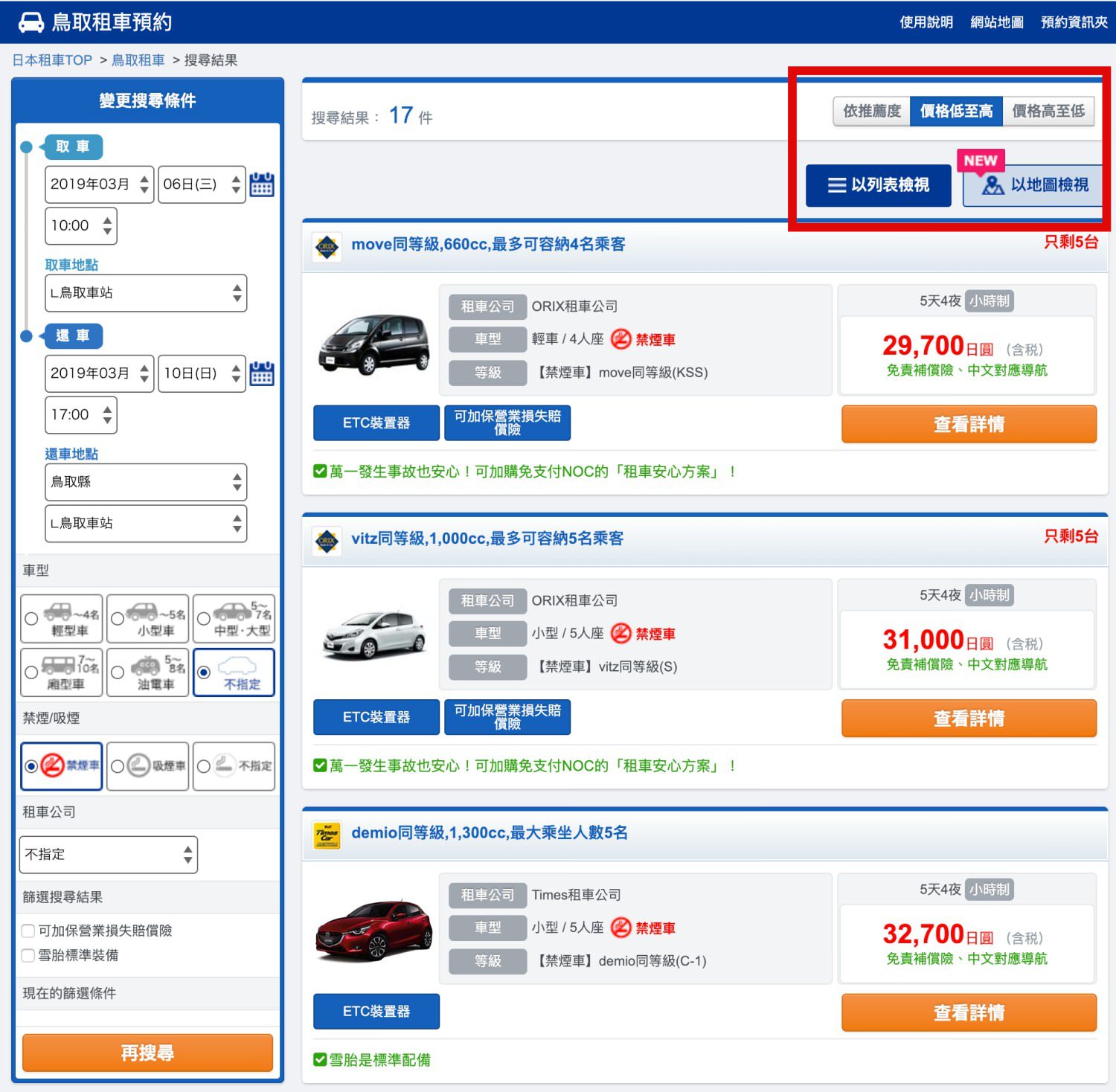Select the 輕型車 car type radio button

point(31,618)
